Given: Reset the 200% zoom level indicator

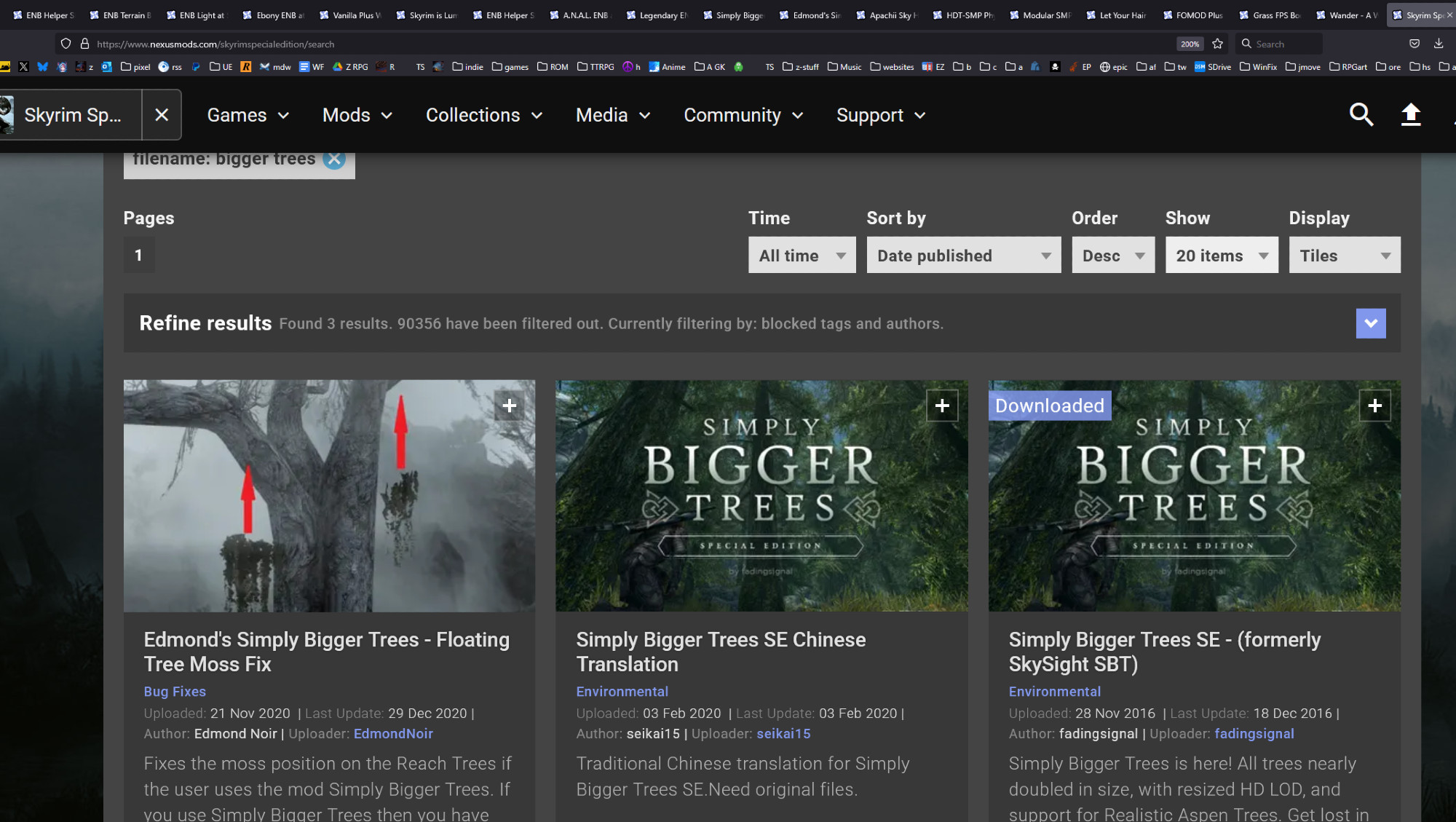Looking at the screenshot, I should coord(1190,44).
